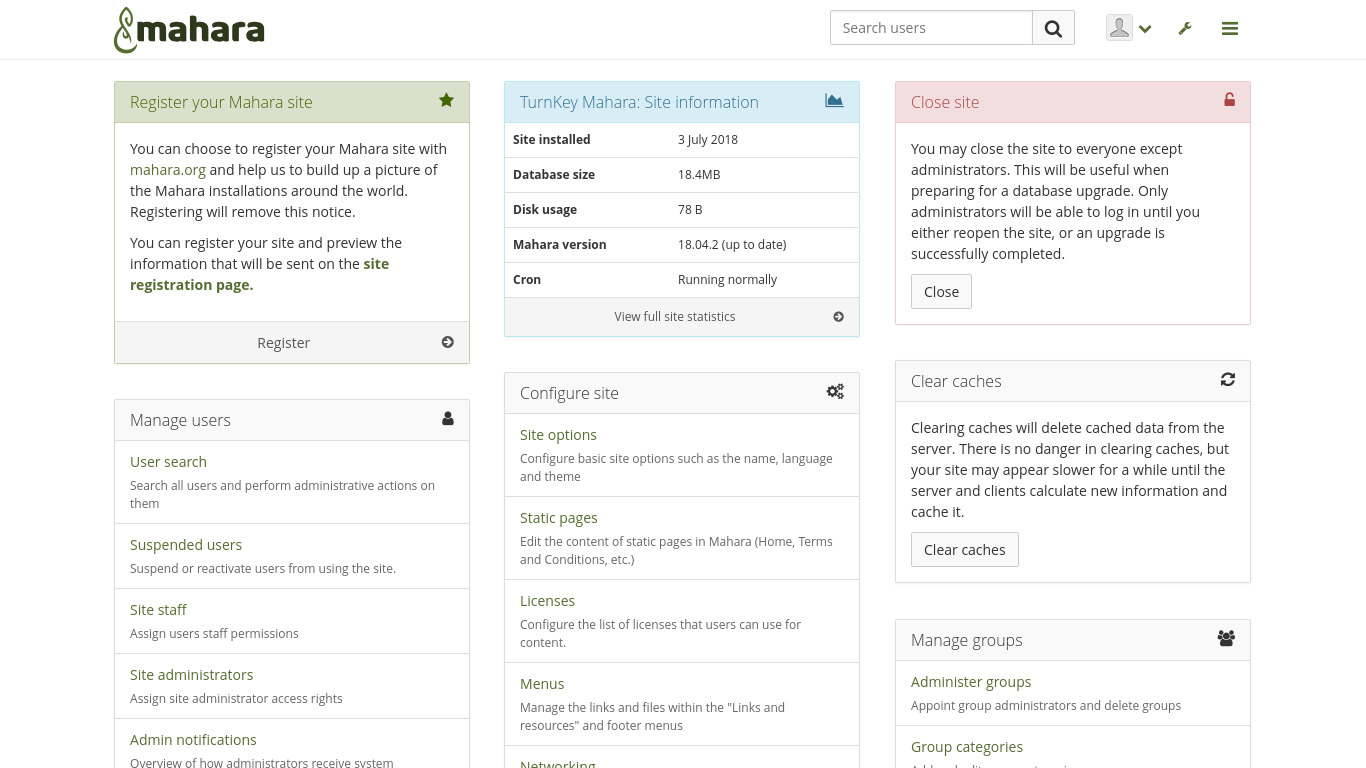This screenshot has width=1366, height=768.
Task: Go to Site options
Action: pos(558,435)
